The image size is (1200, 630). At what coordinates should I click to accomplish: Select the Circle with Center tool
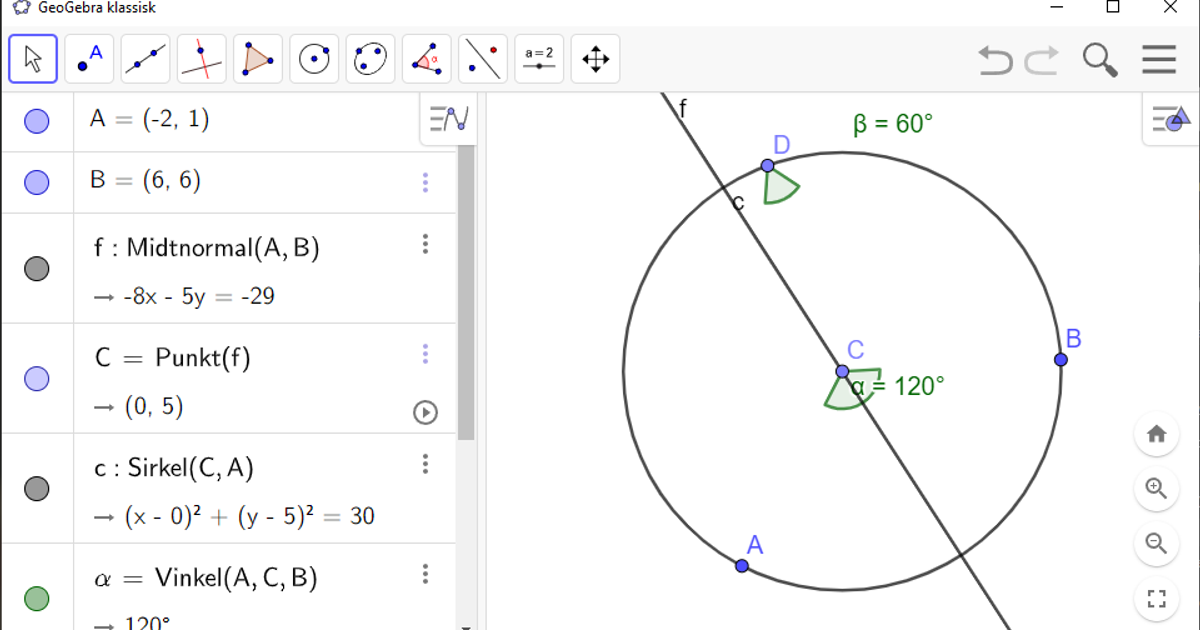(313, 58)
